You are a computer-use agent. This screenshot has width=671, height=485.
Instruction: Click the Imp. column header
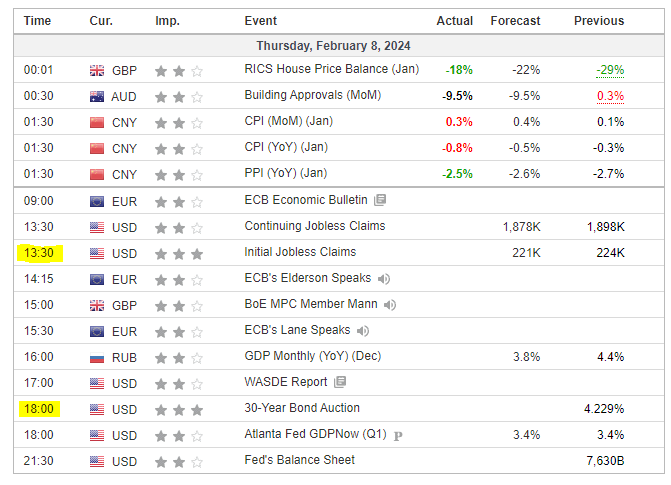coord(167,21)
